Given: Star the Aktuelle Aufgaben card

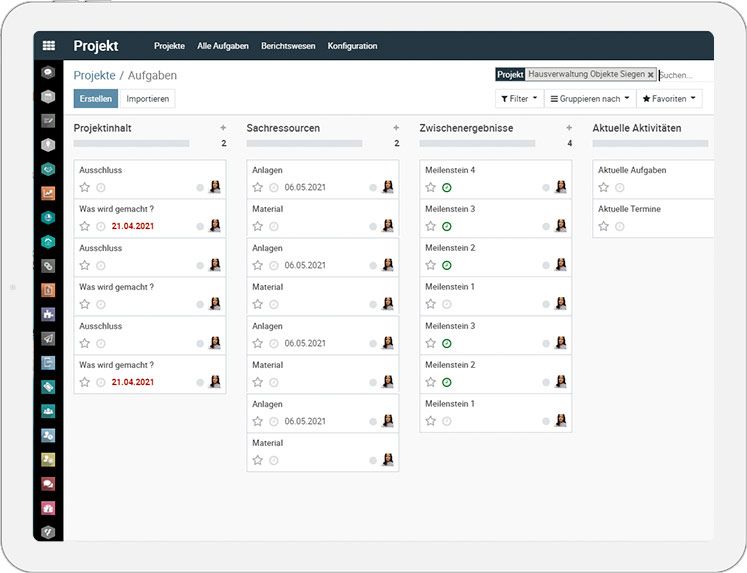Looking at the screenshot, I should [x=604, y=187].
